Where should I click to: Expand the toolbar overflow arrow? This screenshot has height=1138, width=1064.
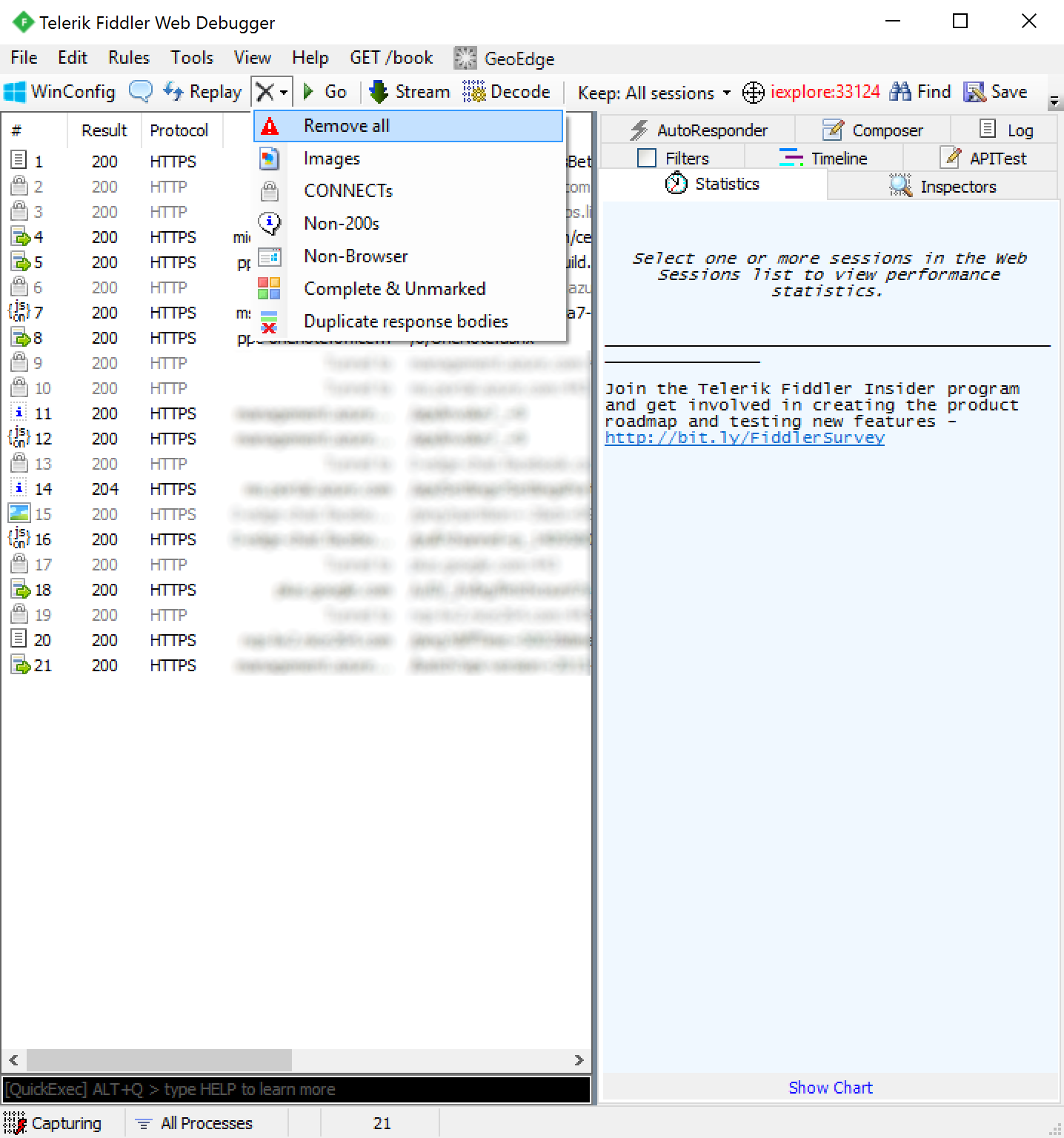click(1054, 102)
